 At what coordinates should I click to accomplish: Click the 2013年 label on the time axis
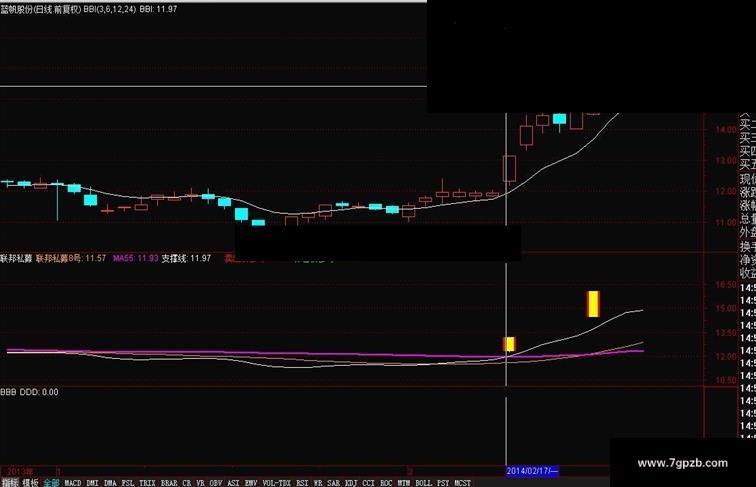[20, 472]
